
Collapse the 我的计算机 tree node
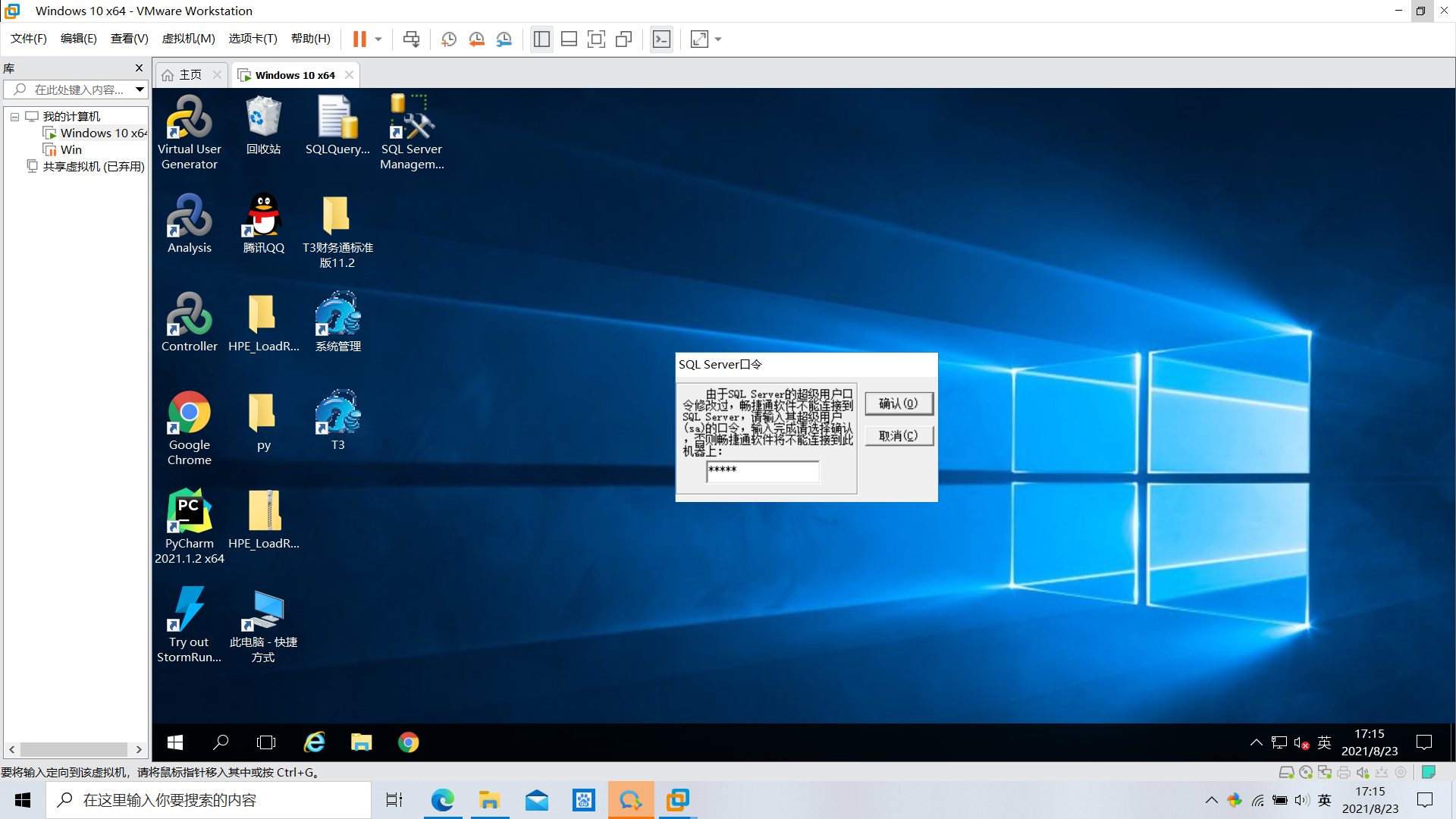[14, 117]
